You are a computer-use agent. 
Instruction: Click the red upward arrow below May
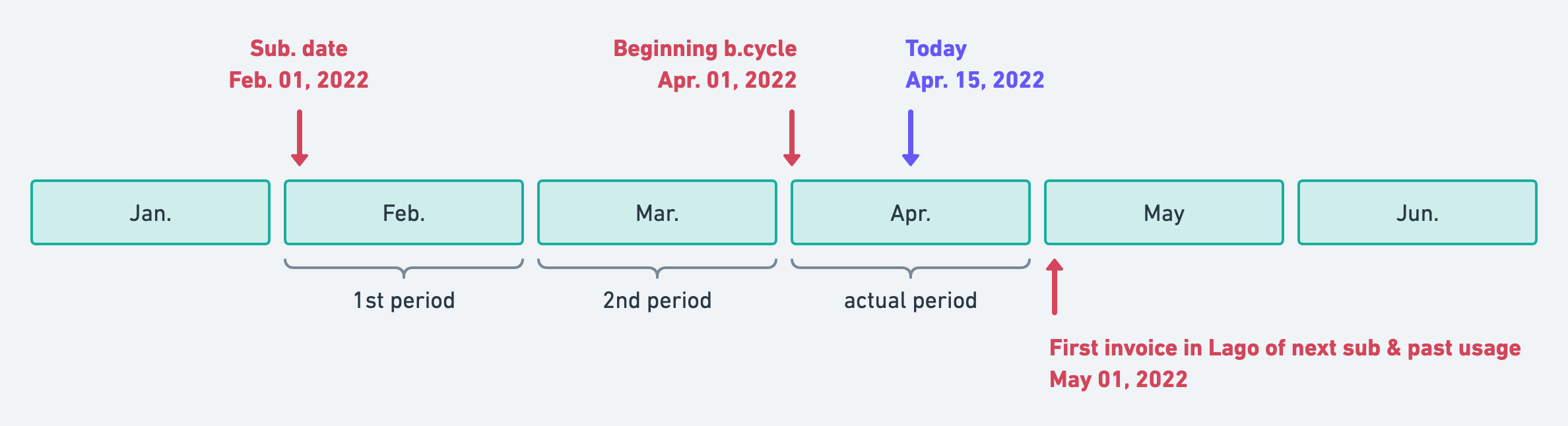click(1055, 287)
